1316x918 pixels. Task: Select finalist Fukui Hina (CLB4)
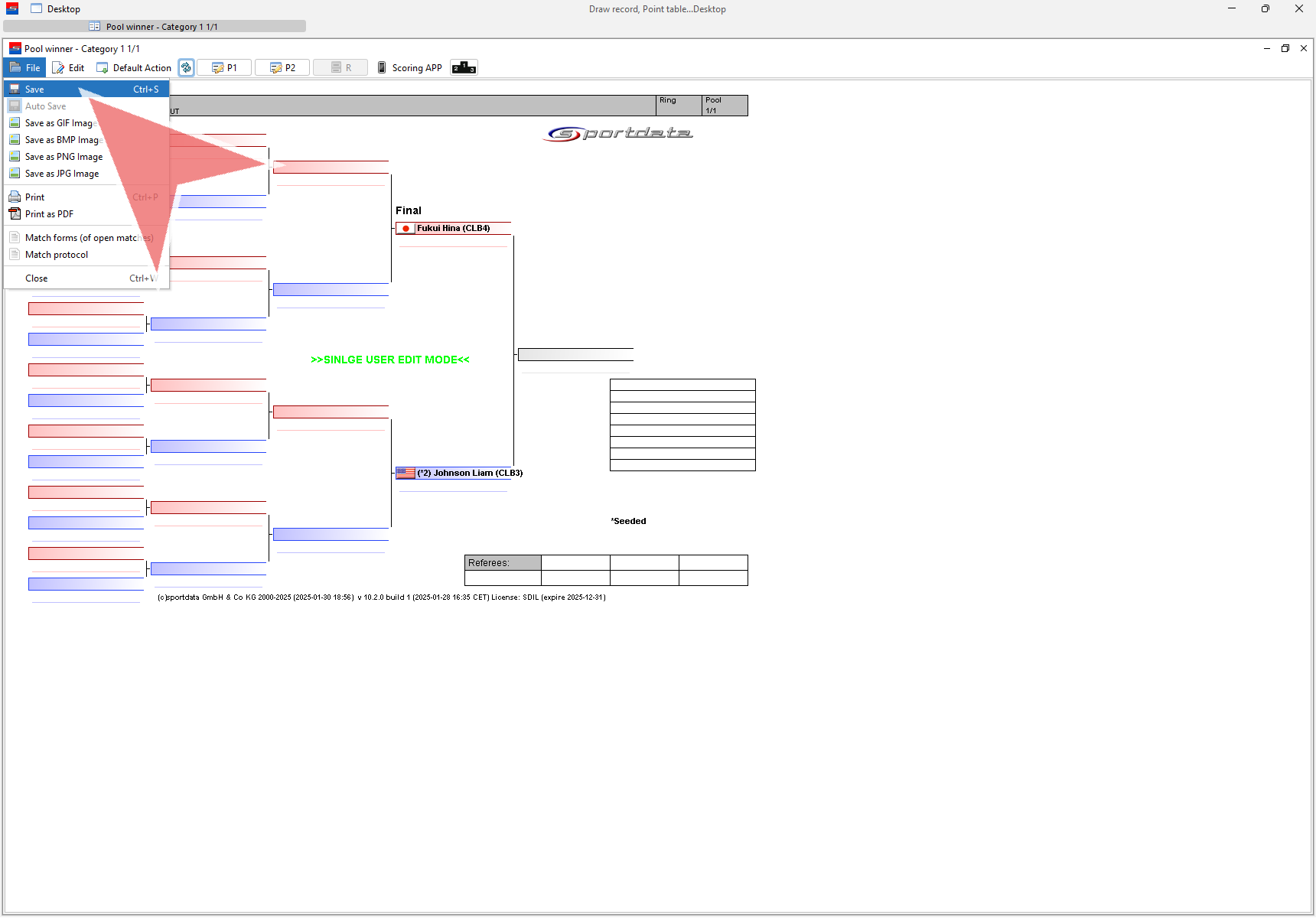tap(453, 229)
